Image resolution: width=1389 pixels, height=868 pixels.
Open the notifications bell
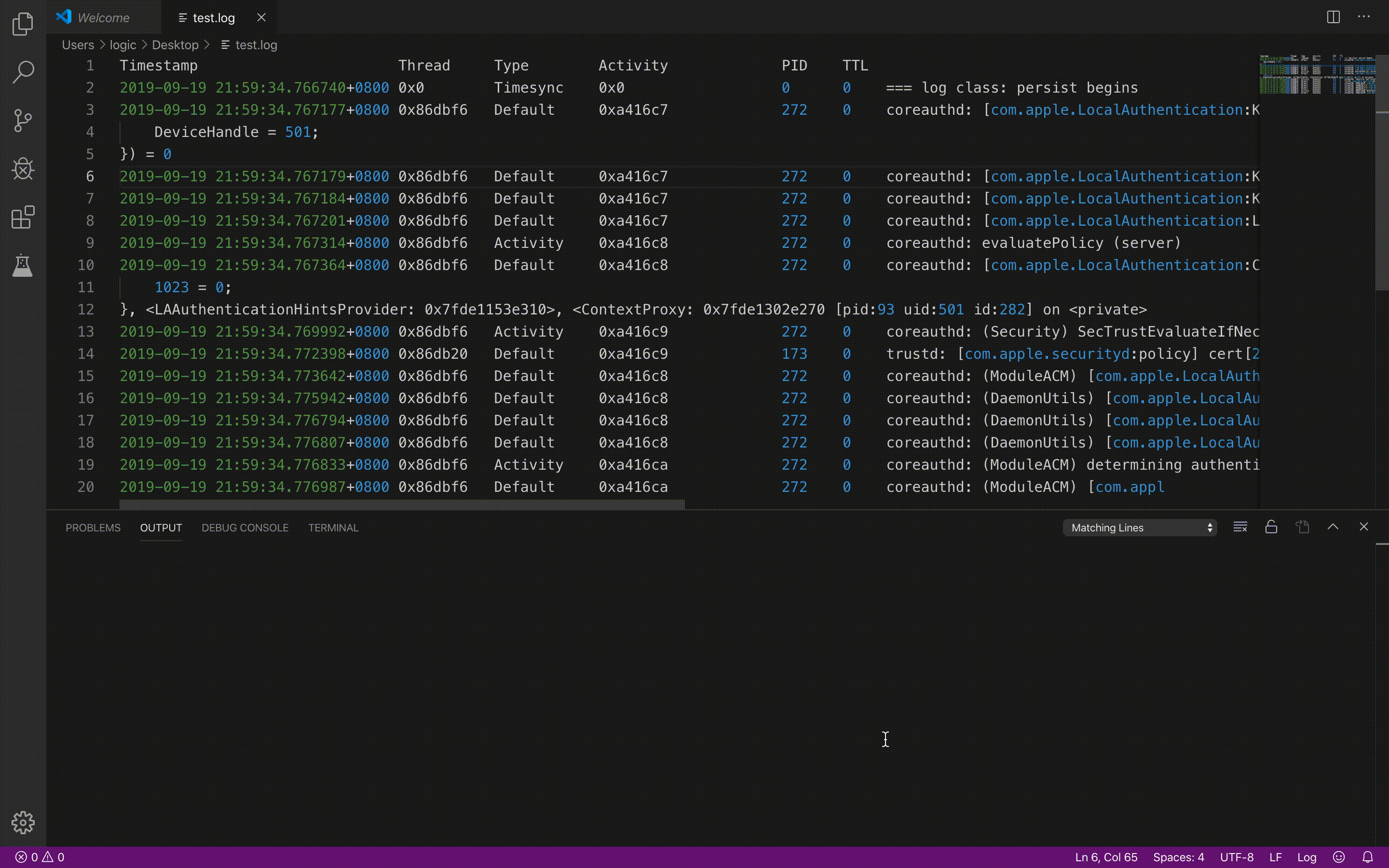pyautogui.click(x=1368, y=857)
